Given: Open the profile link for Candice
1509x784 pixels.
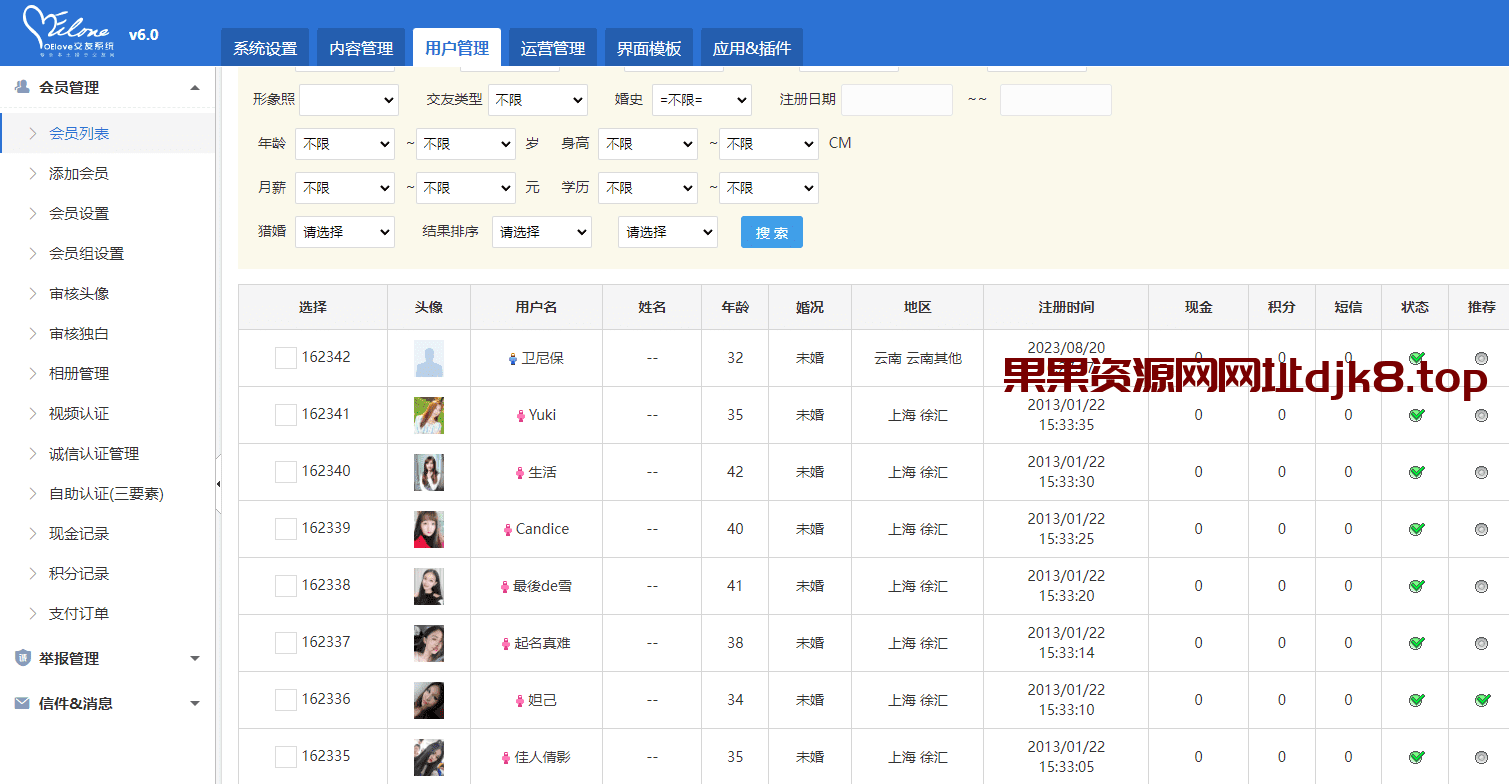Looking at the screenshot, I should 544,529.
